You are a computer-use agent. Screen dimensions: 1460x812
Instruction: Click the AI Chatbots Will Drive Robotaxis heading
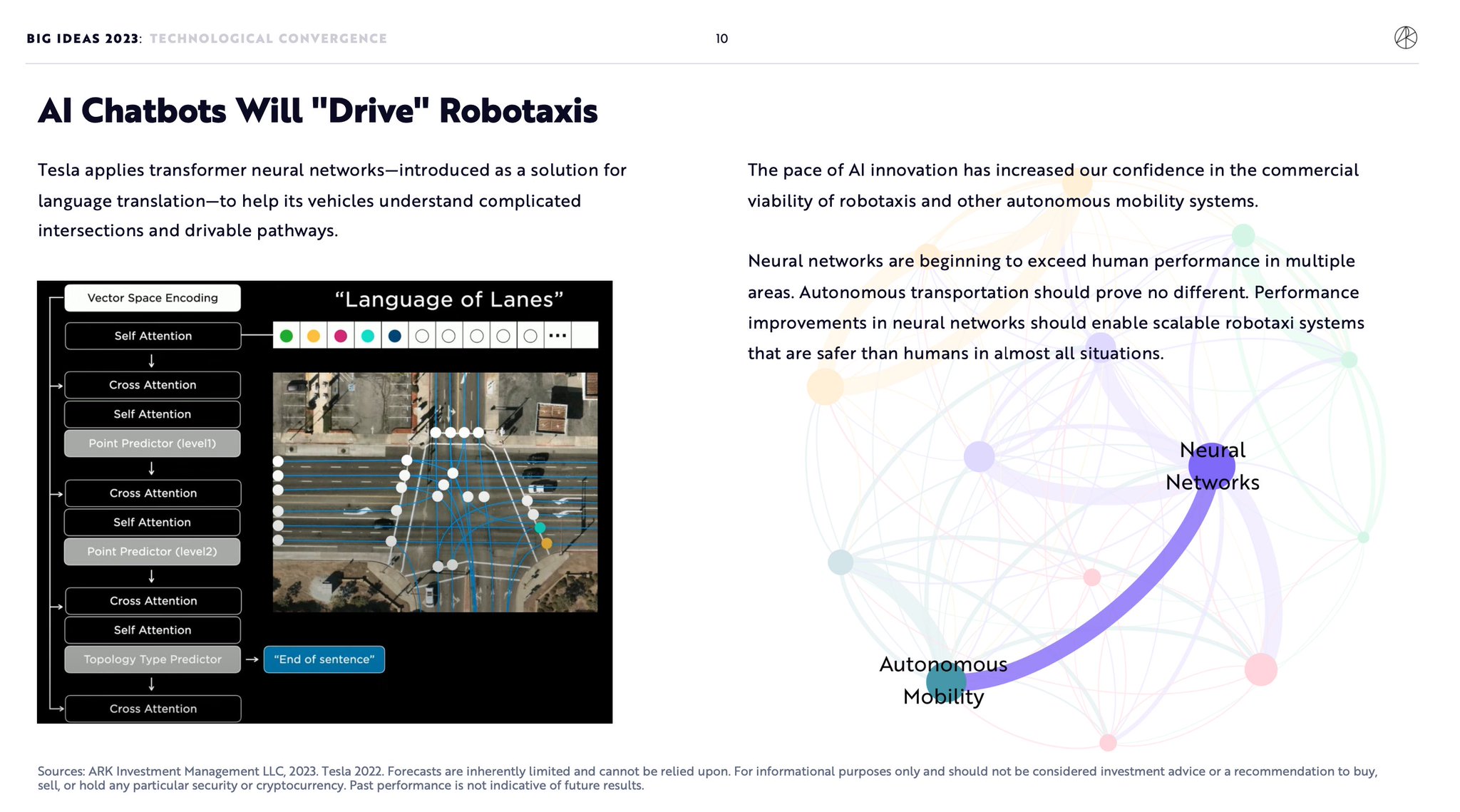(x=318, y=111)
